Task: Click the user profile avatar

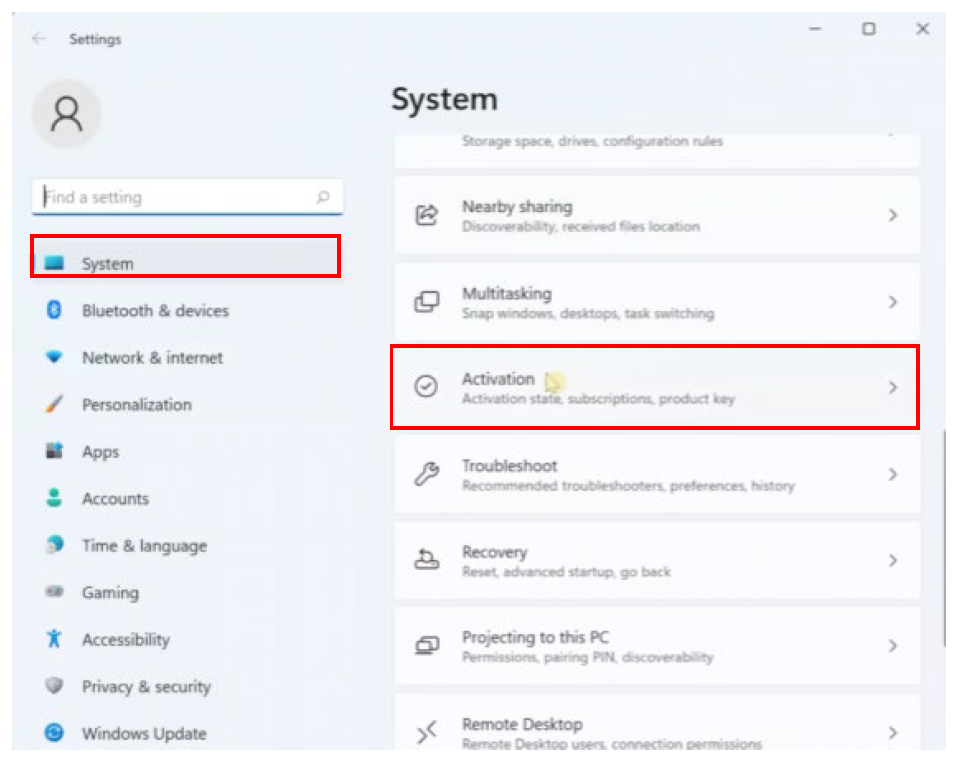Action: tap(67, 114)
